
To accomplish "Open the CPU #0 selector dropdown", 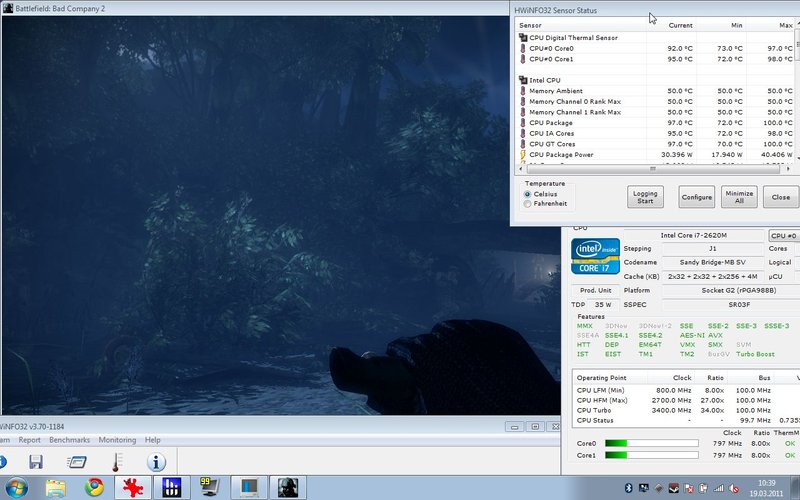I will tap(784, 236).
